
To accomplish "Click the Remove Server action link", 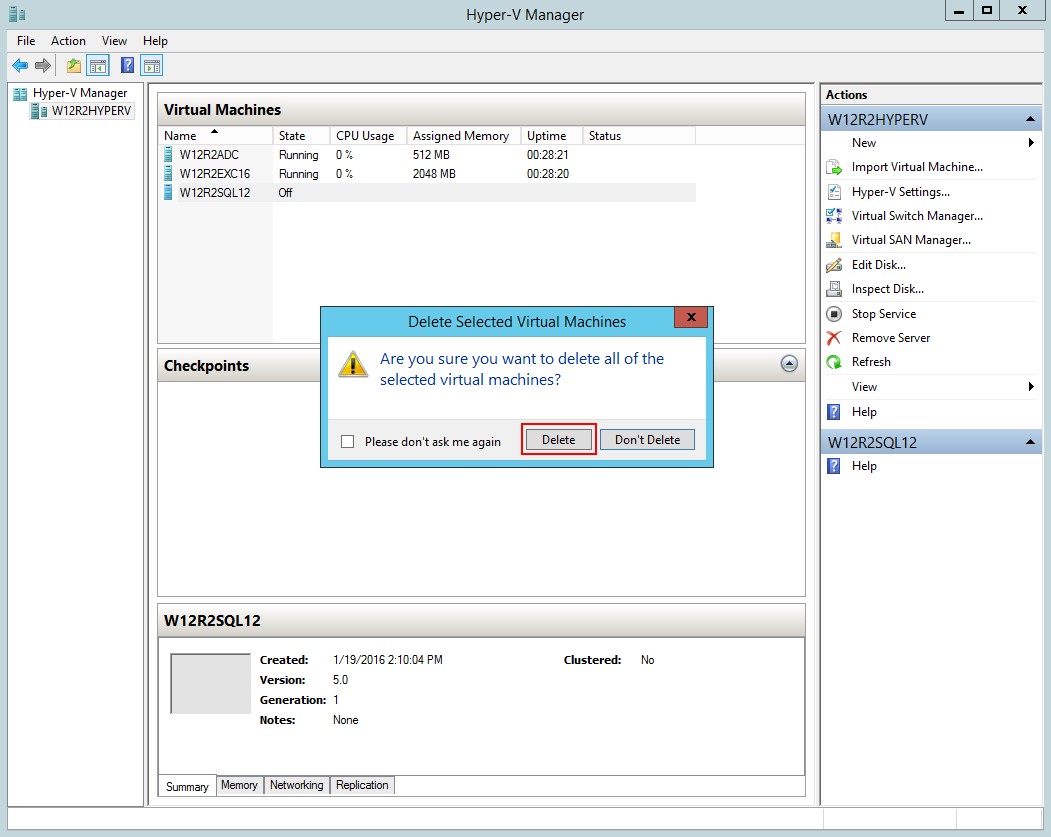I will point(891,338).
